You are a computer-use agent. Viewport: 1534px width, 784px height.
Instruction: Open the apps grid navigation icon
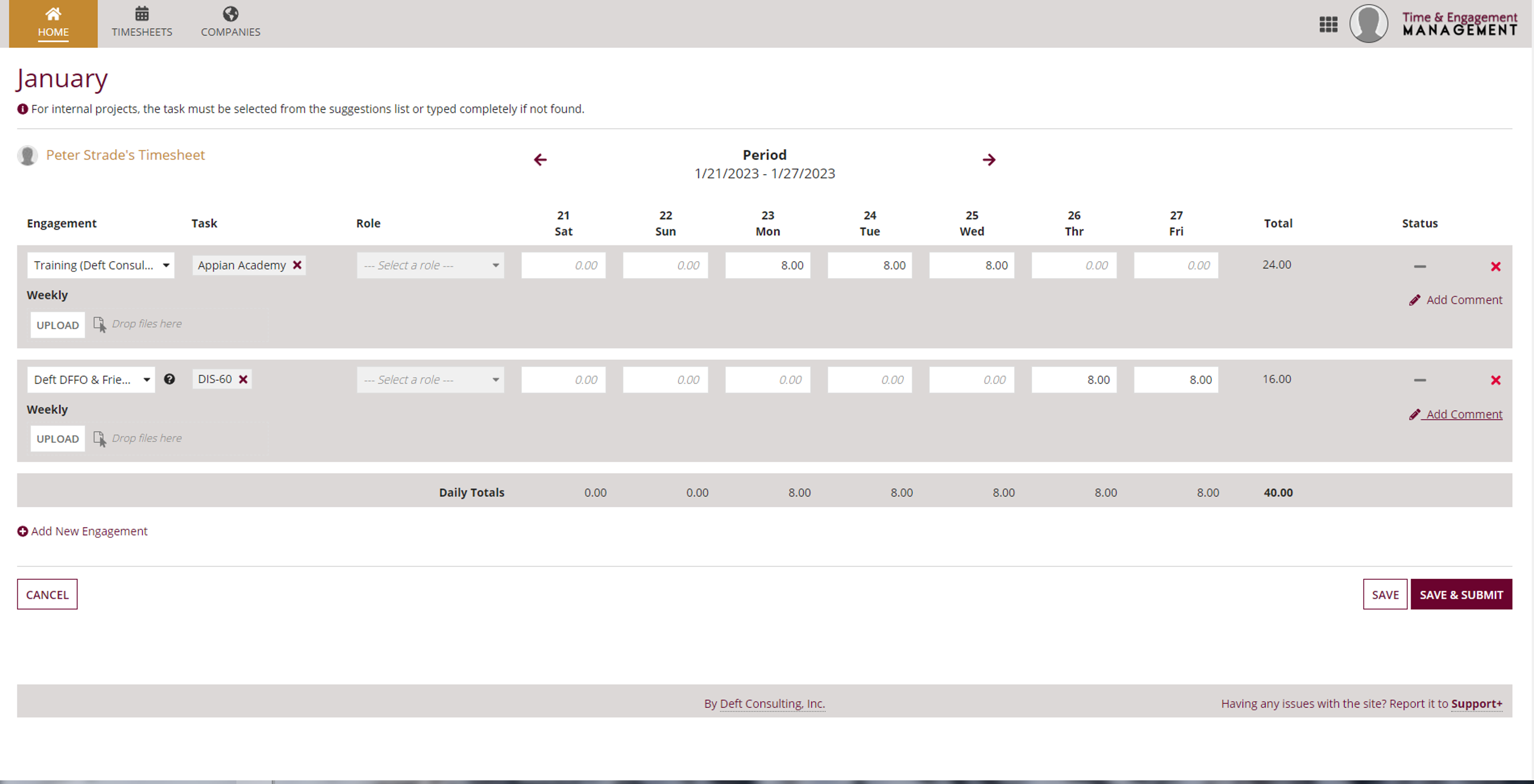coord(1328,24)
